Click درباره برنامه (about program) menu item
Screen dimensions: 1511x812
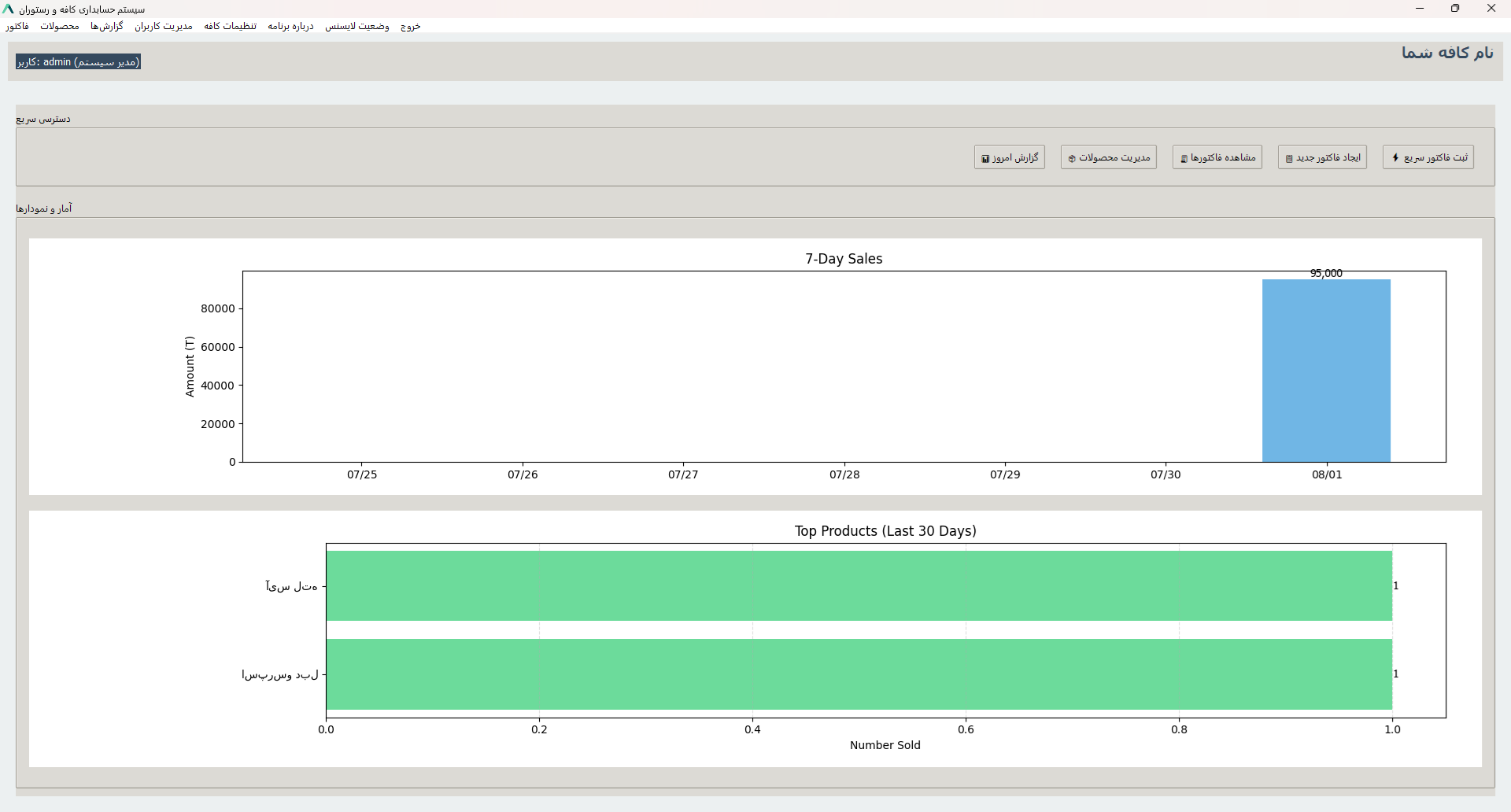(x=290, y=26)
